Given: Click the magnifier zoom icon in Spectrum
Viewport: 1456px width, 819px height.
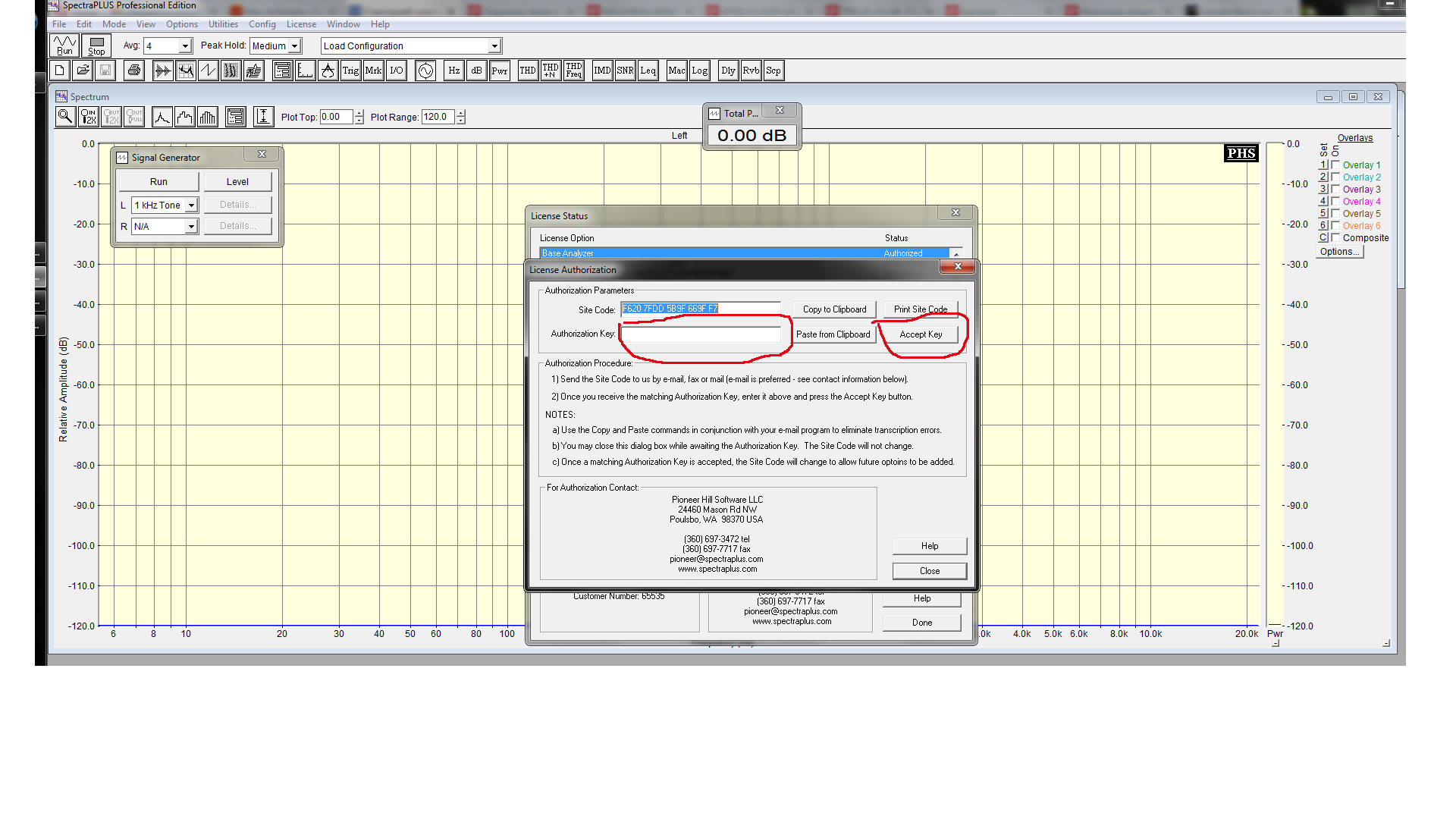Looking at the screenshot, I should (65, 117).
